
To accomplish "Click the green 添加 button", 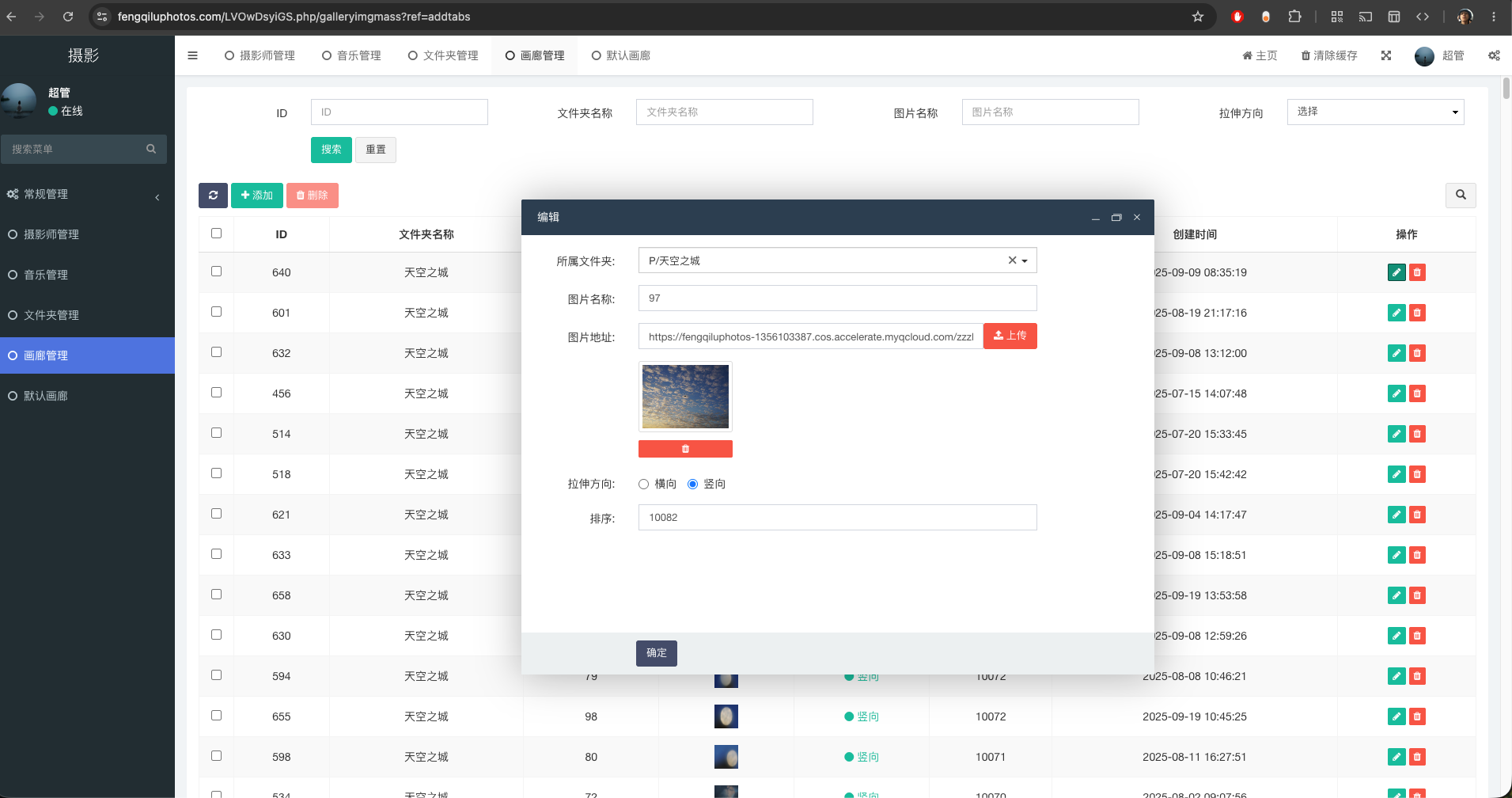I will point(257,196).
